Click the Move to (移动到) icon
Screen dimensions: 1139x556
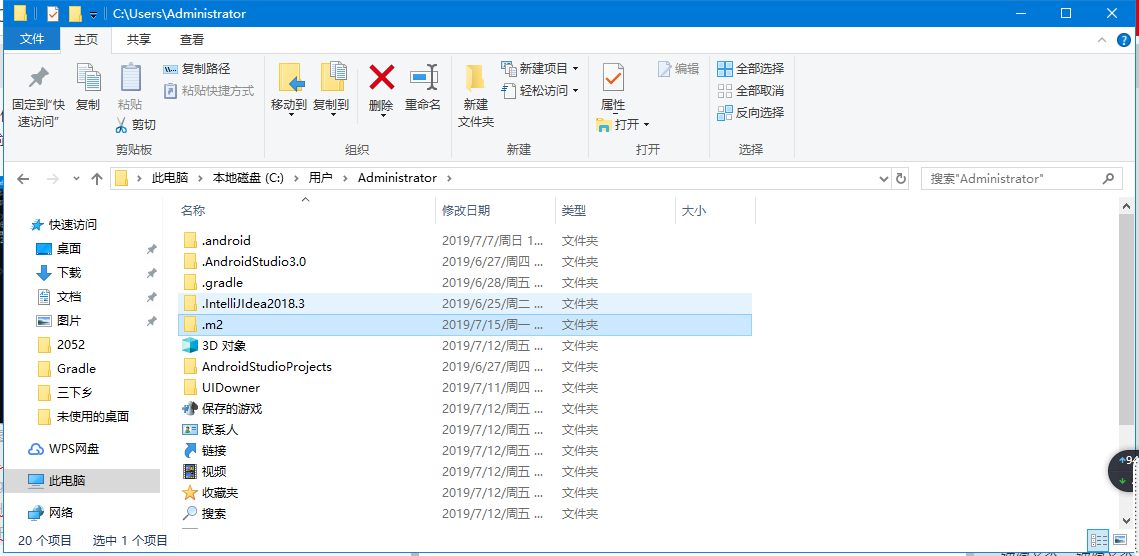coord(291,78)
